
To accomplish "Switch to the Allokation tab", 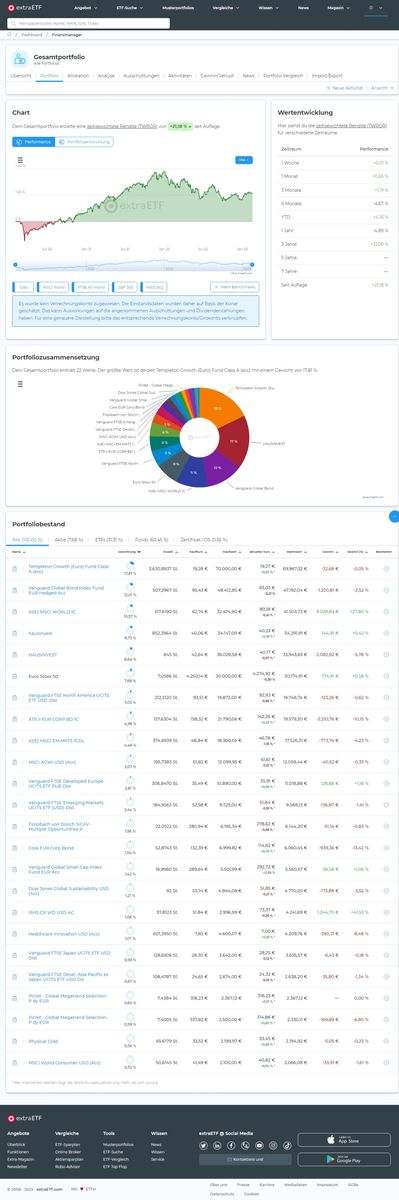I will [x=78, y=75].
